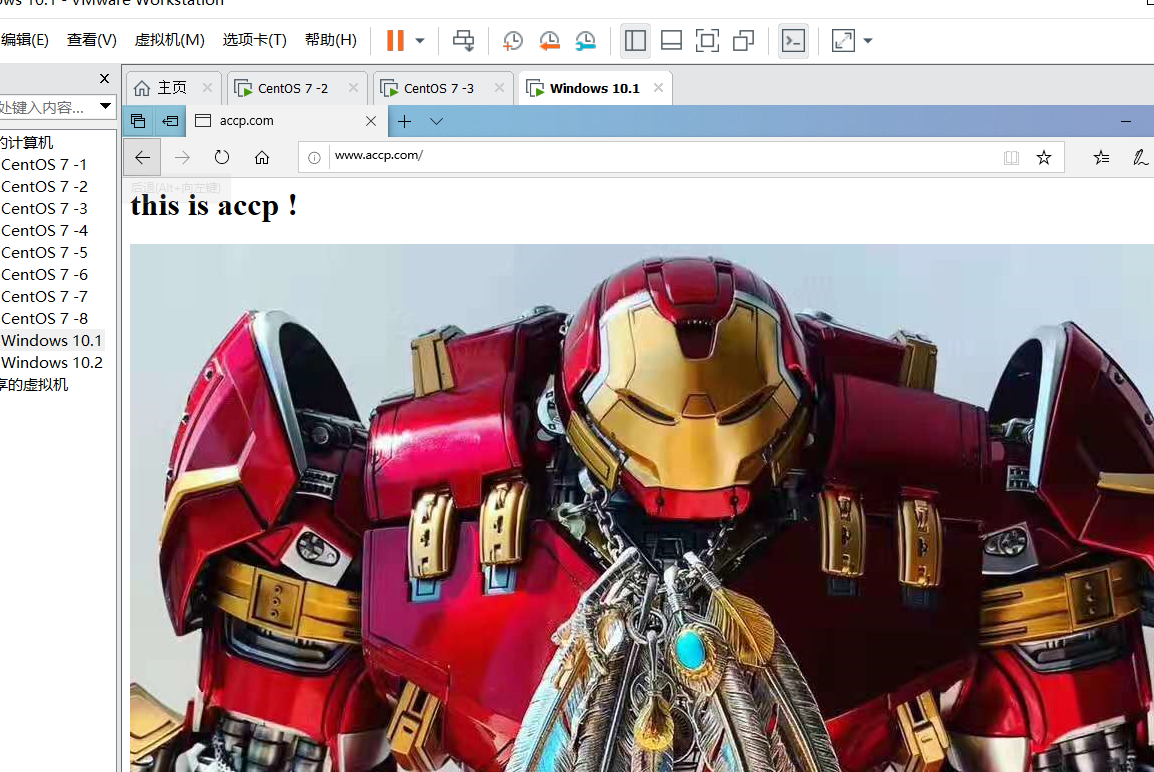Close the CentOS 7 -2 tab
Image resolution: width=1154 pixels, height=772 pixels.
[353, 88]
